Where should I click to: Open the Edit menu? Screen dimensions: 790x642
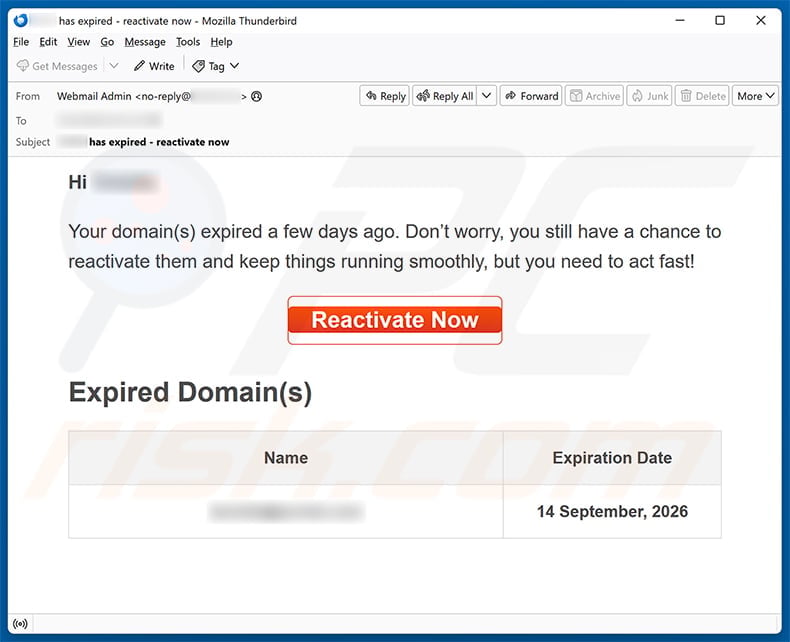(48, 42)
